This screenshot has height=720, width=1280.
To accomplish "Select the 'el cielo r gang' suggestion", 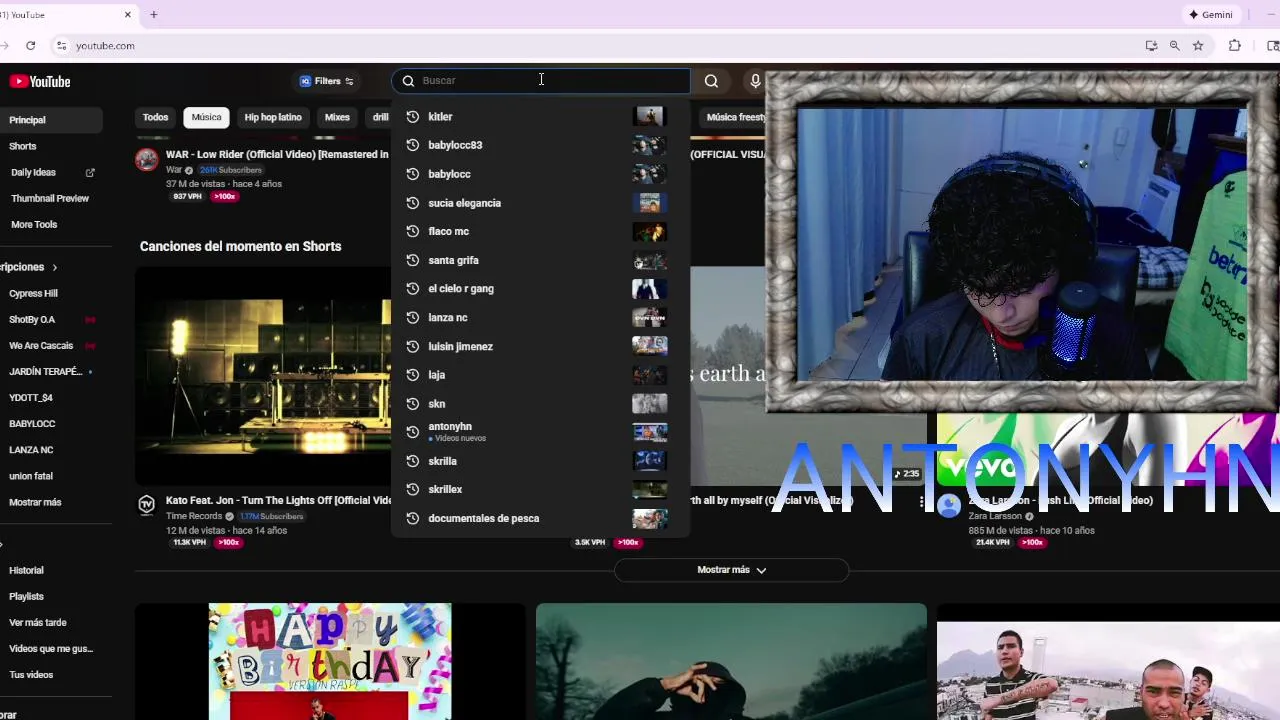I will (540, 289).
